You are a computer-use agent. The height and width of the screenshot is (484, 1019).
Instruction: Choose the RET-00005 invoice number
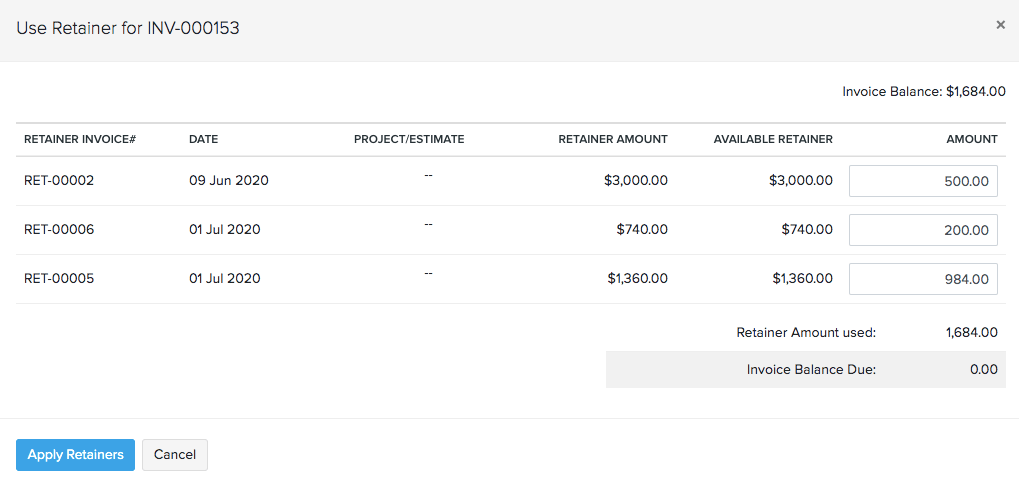[x=59, y=279]
